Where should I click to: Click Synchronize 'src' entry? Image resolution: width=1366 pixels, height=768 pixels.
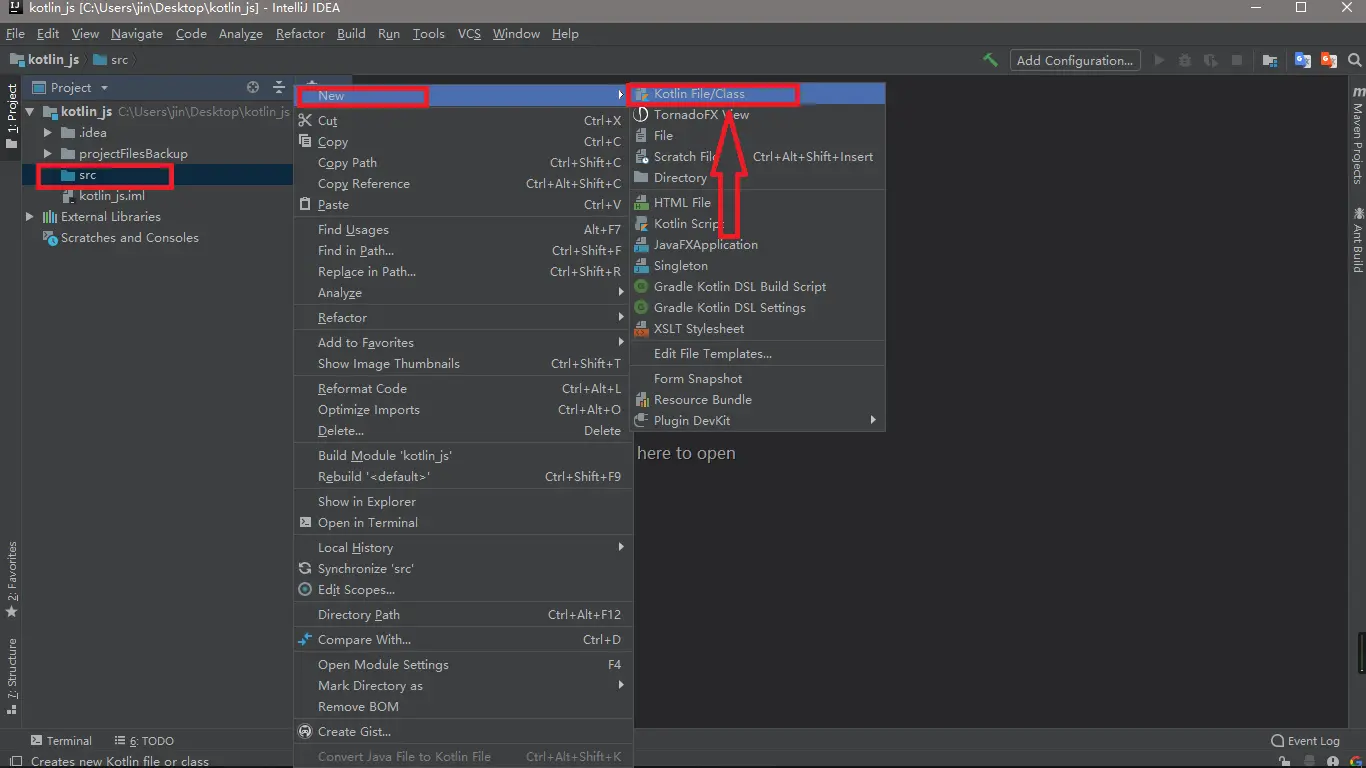click(x=463, y=569)
